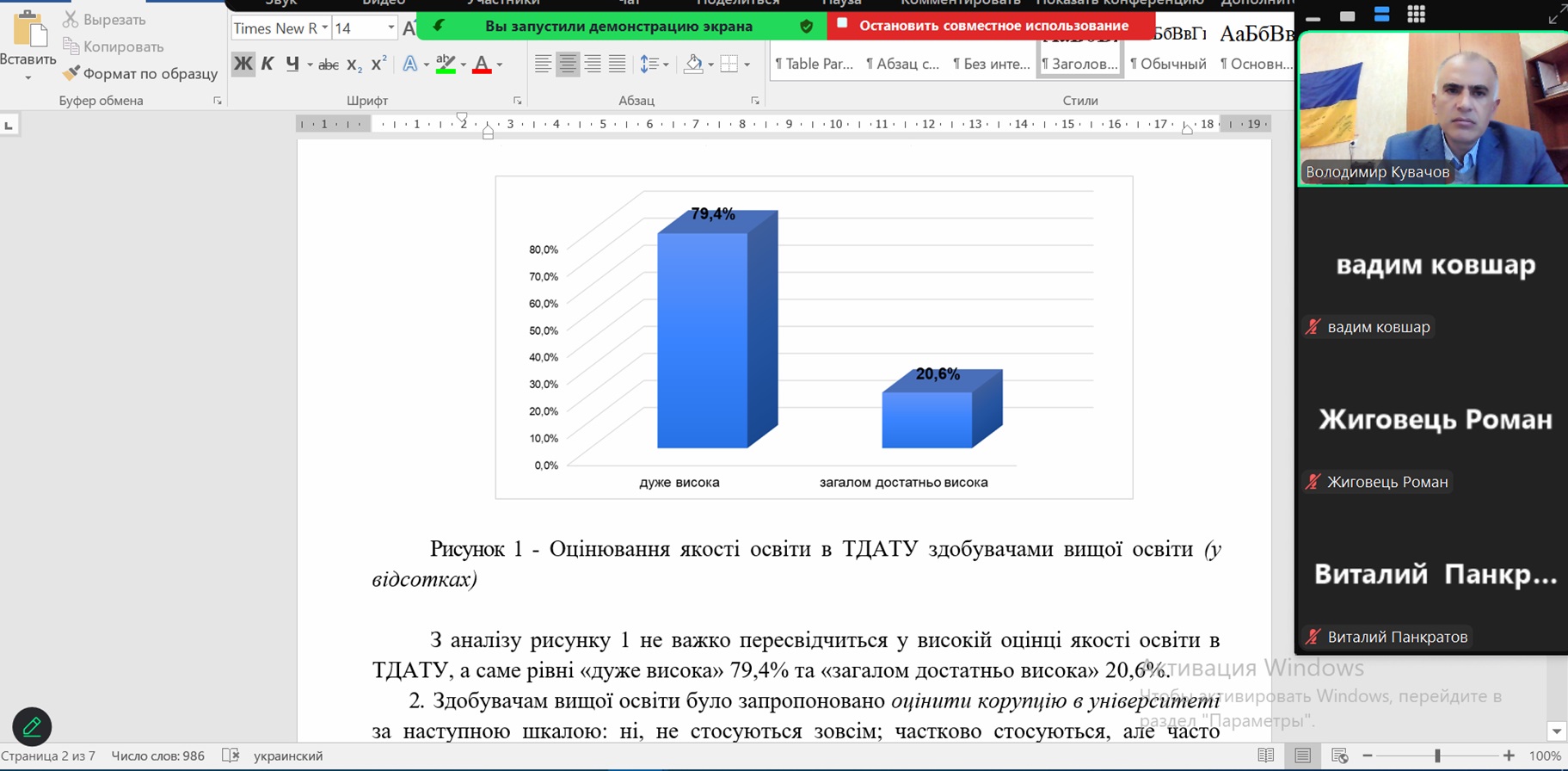Viewport: 1568px width, 771px height.
Task: Open the text effects dropdown arrow
Action: tap(426, 65)
